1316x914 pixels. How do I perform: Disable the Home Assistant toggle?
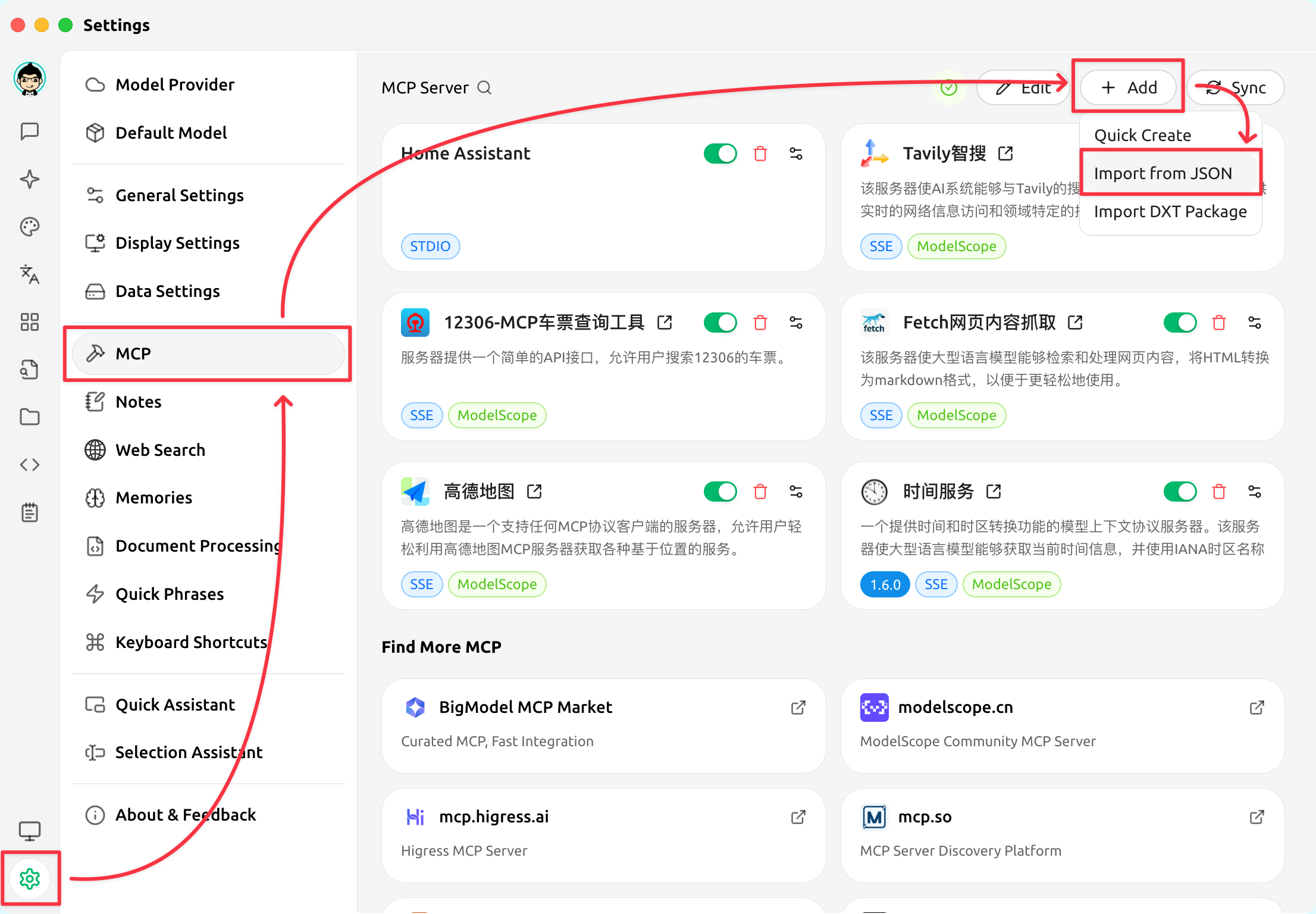(720, 153)
